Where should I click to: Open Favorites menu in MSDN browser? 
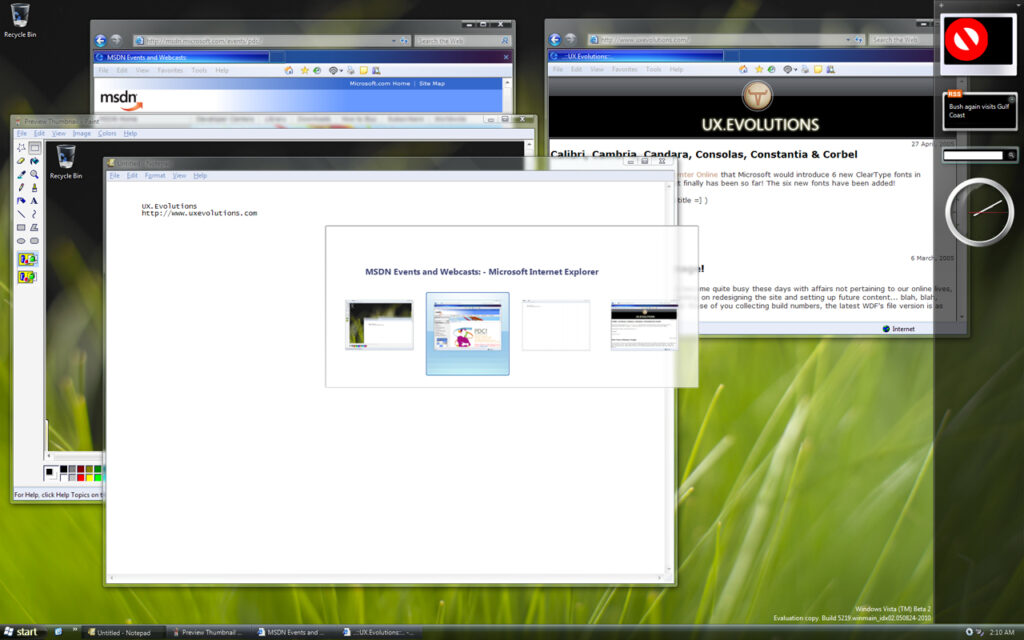(170, 71)
